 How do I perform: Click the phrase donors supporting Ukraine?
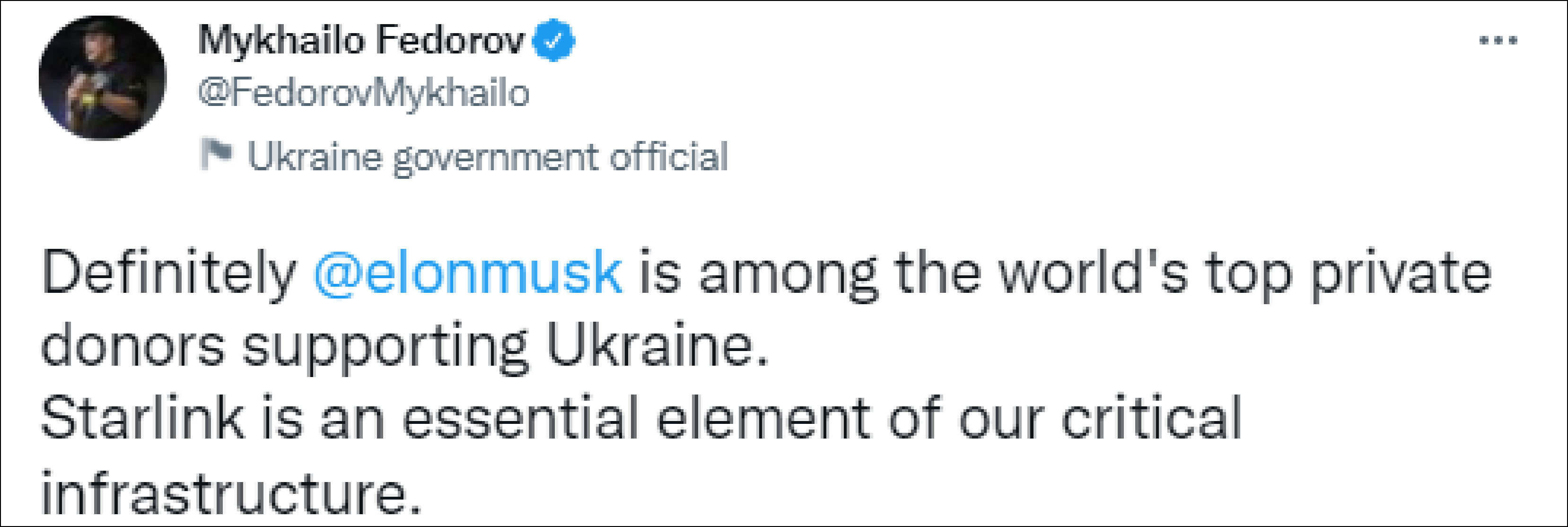tap(405, 347)
